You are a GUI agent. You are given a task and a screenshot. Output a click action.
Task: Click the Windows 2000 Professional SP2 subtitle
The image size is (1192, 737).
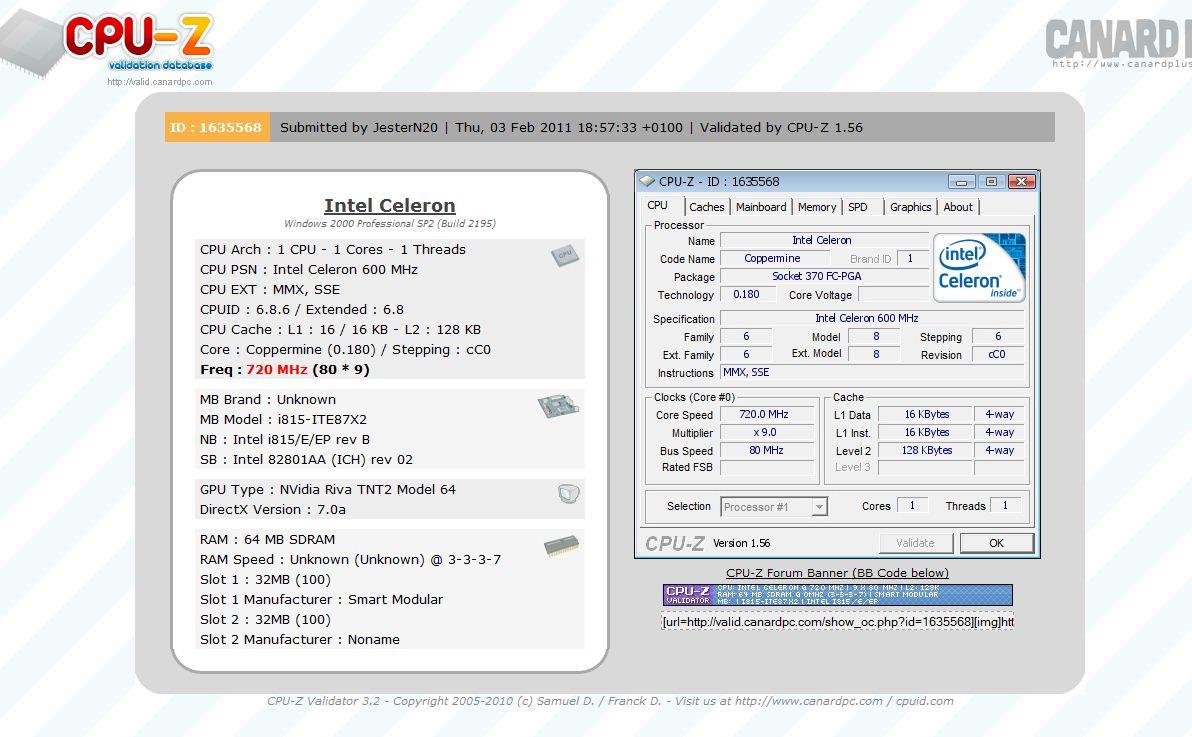coord(389,224)
